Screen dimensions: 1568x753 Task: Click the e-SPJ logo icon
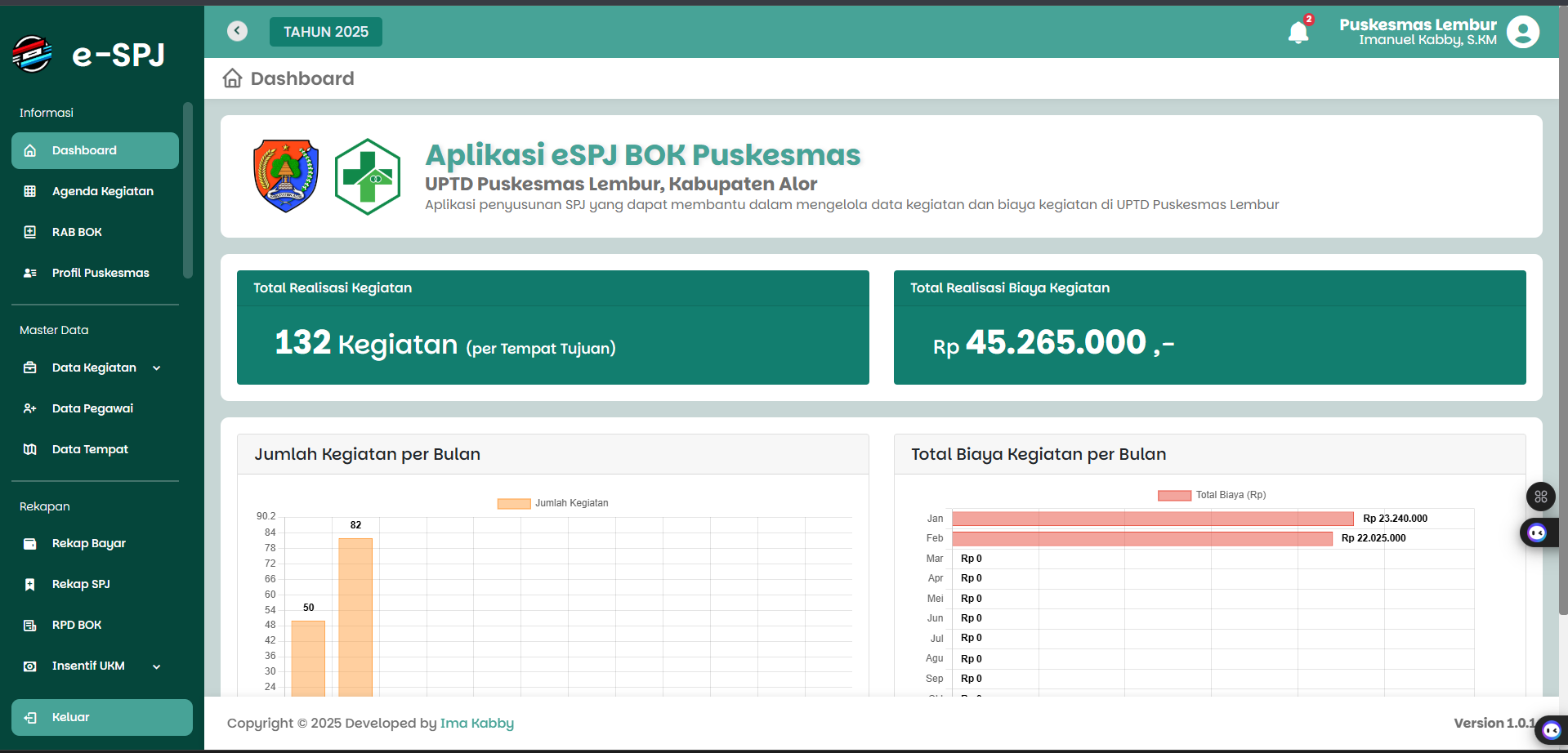tap(33, 54)
